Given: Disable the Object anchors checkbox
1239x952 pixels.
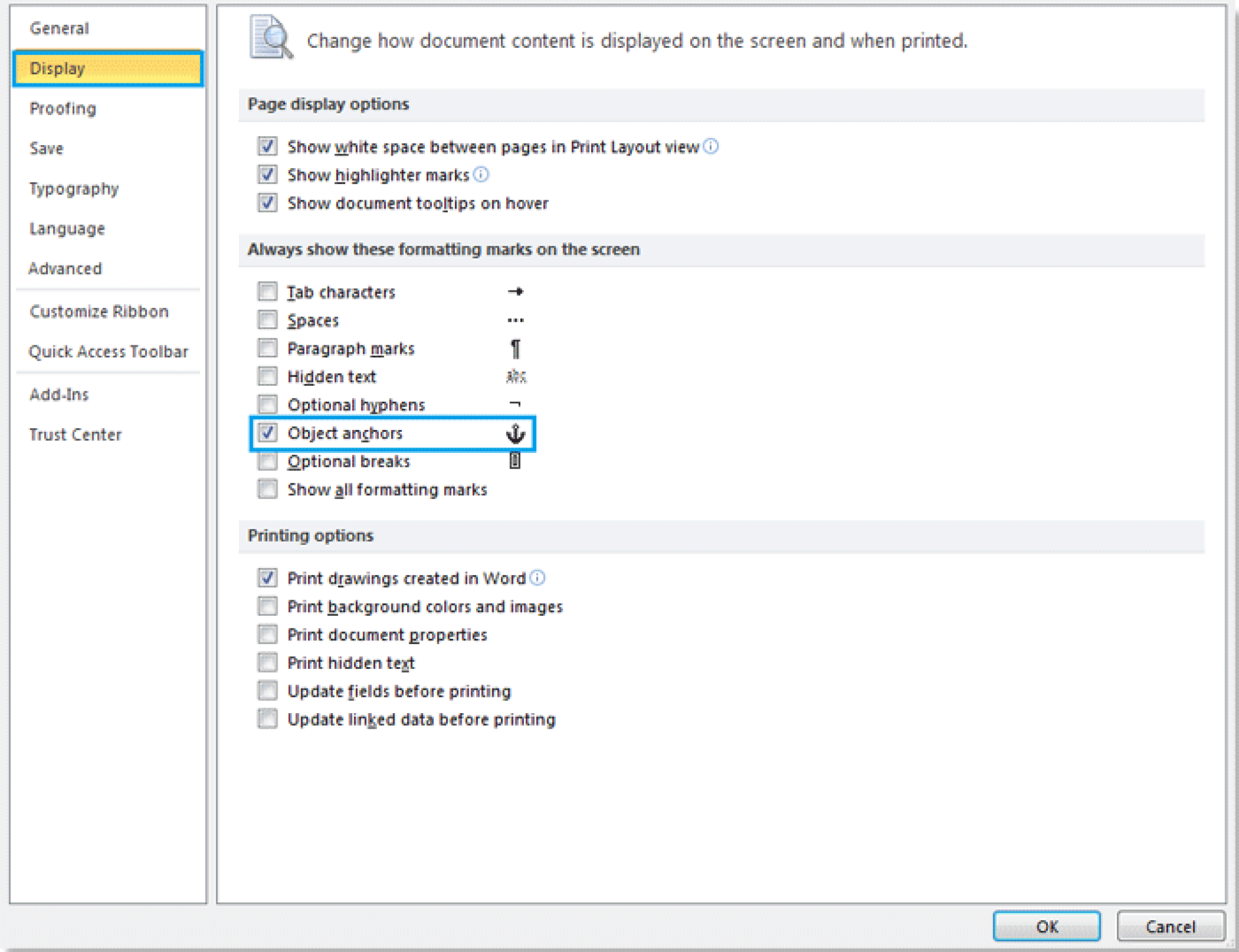Looking at the screenshot, I should point(267,432).
